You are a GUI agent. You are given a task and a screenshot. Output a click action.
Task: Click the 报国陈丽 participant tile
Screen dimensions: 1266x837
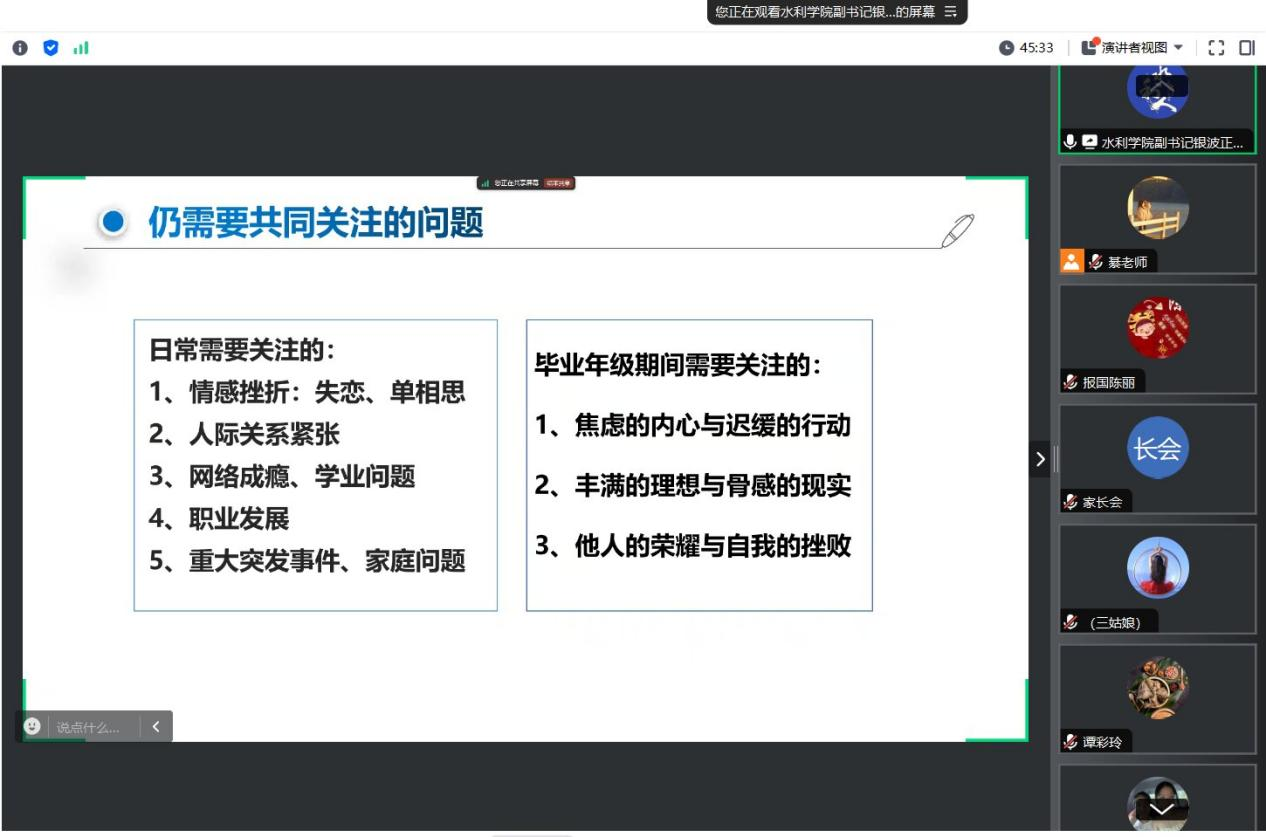(1157, 338)
